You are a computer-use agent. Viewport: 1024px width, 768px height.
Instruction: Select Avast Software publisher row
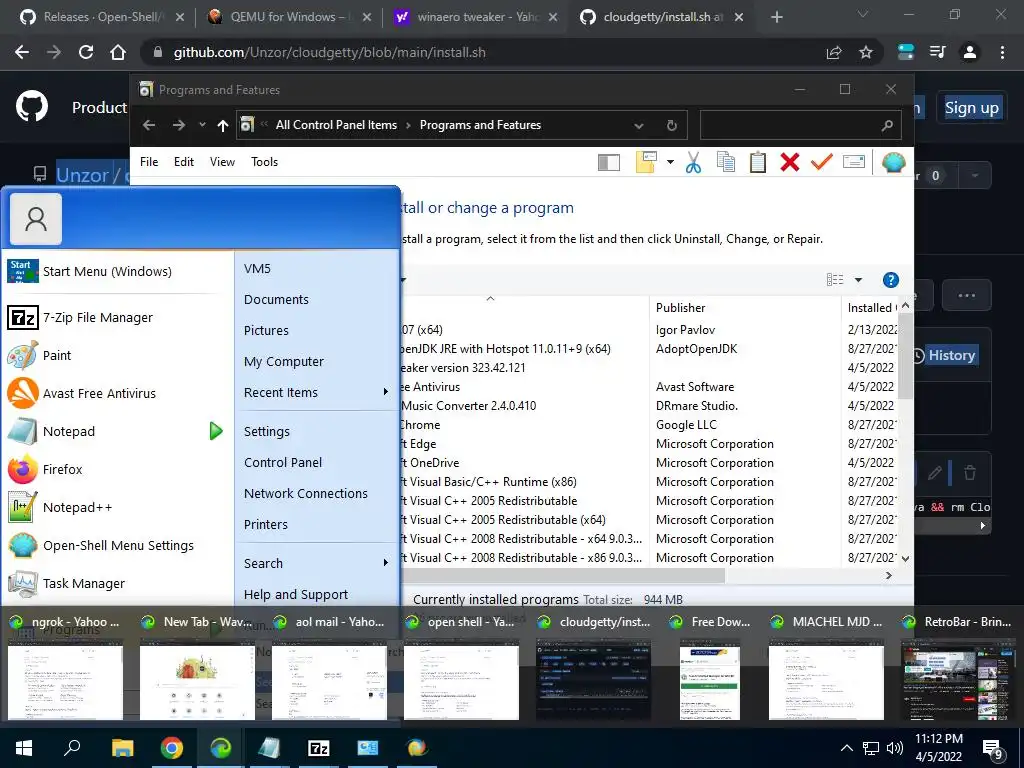pyautogui.click(x=695, y=387)
